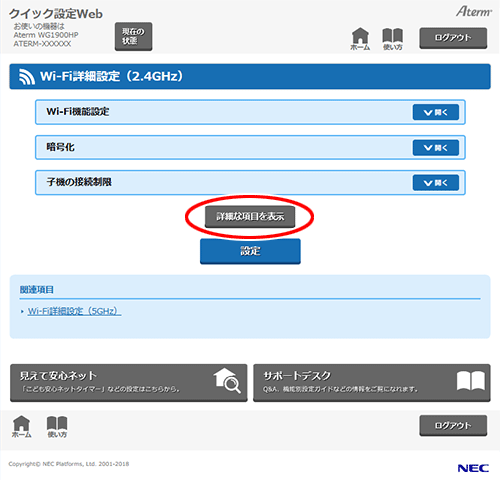This screenshot has height=480, width=500.
Task: Open the Wi-Fi詳細設定 (5GHz) link
Action: pos(74,311)
